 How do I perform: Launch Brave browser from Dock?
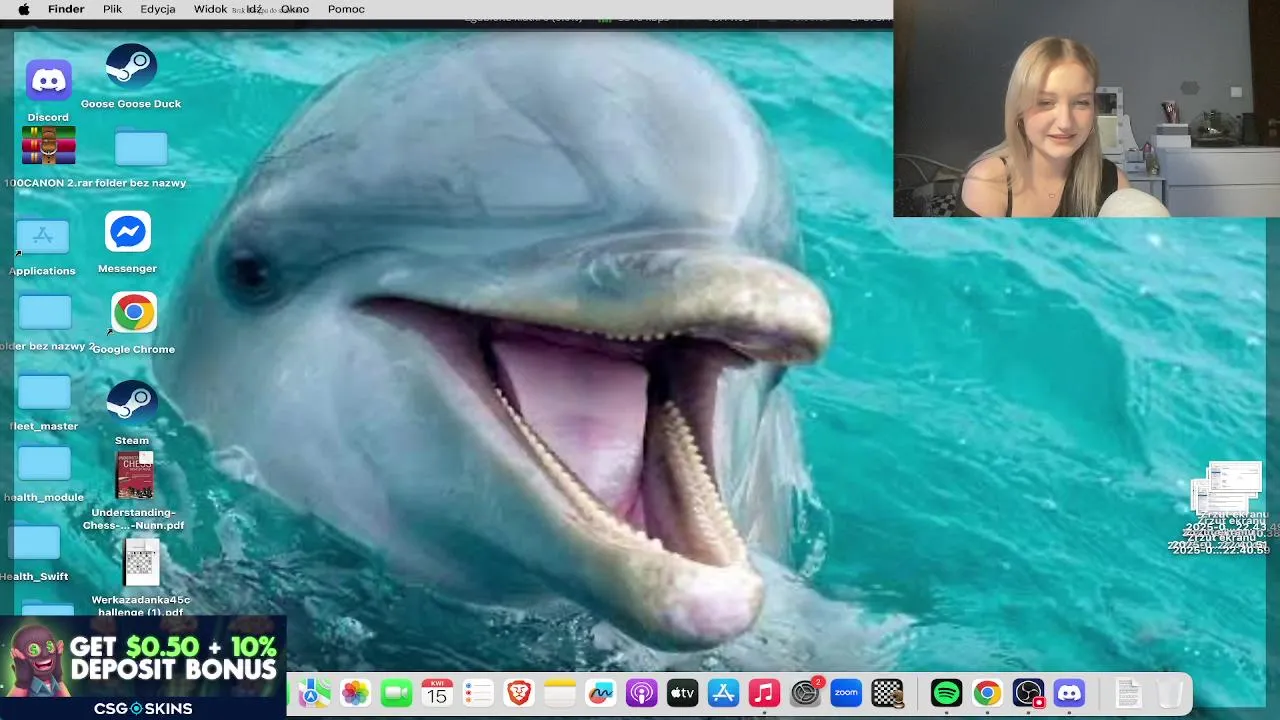[518, 693]
